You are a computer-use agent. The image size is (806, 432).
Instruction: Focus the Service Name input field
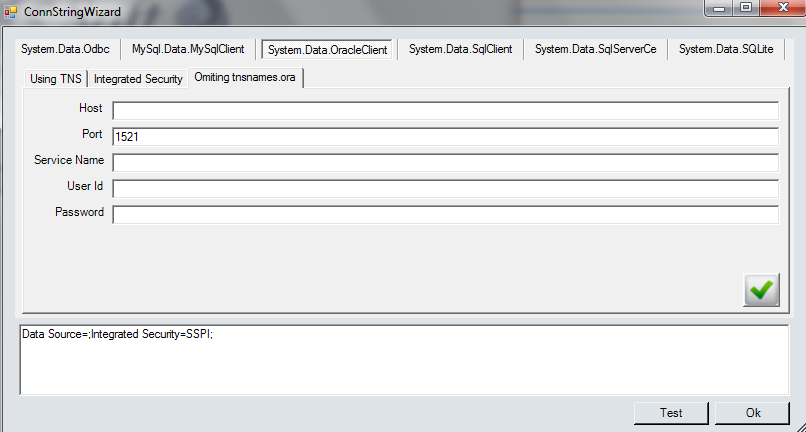[446, 163]
